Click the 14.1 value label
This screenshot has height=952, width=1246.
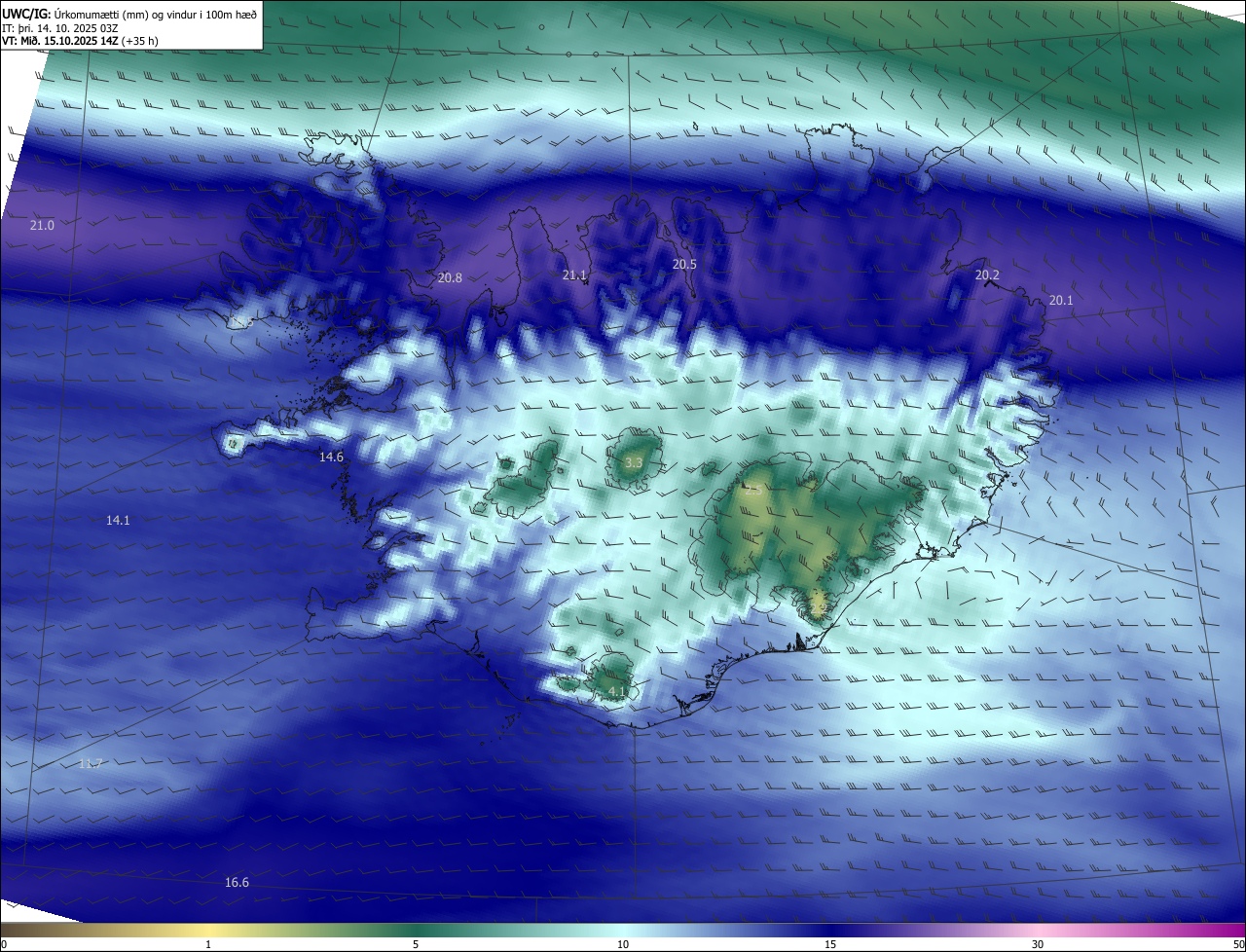118,521
